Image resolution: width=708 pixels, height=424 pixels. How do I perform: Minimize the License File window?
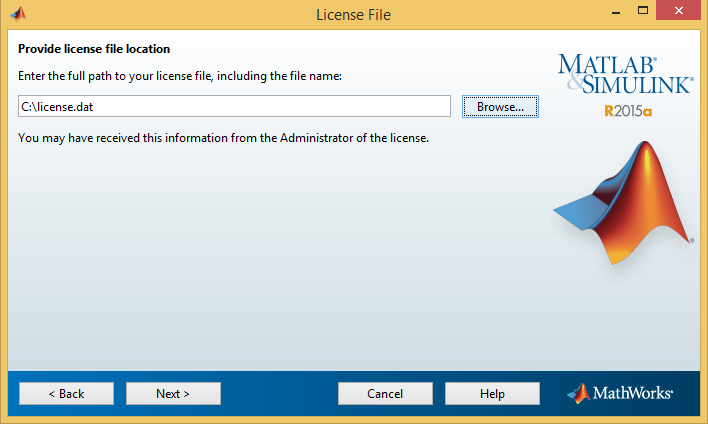616,11
